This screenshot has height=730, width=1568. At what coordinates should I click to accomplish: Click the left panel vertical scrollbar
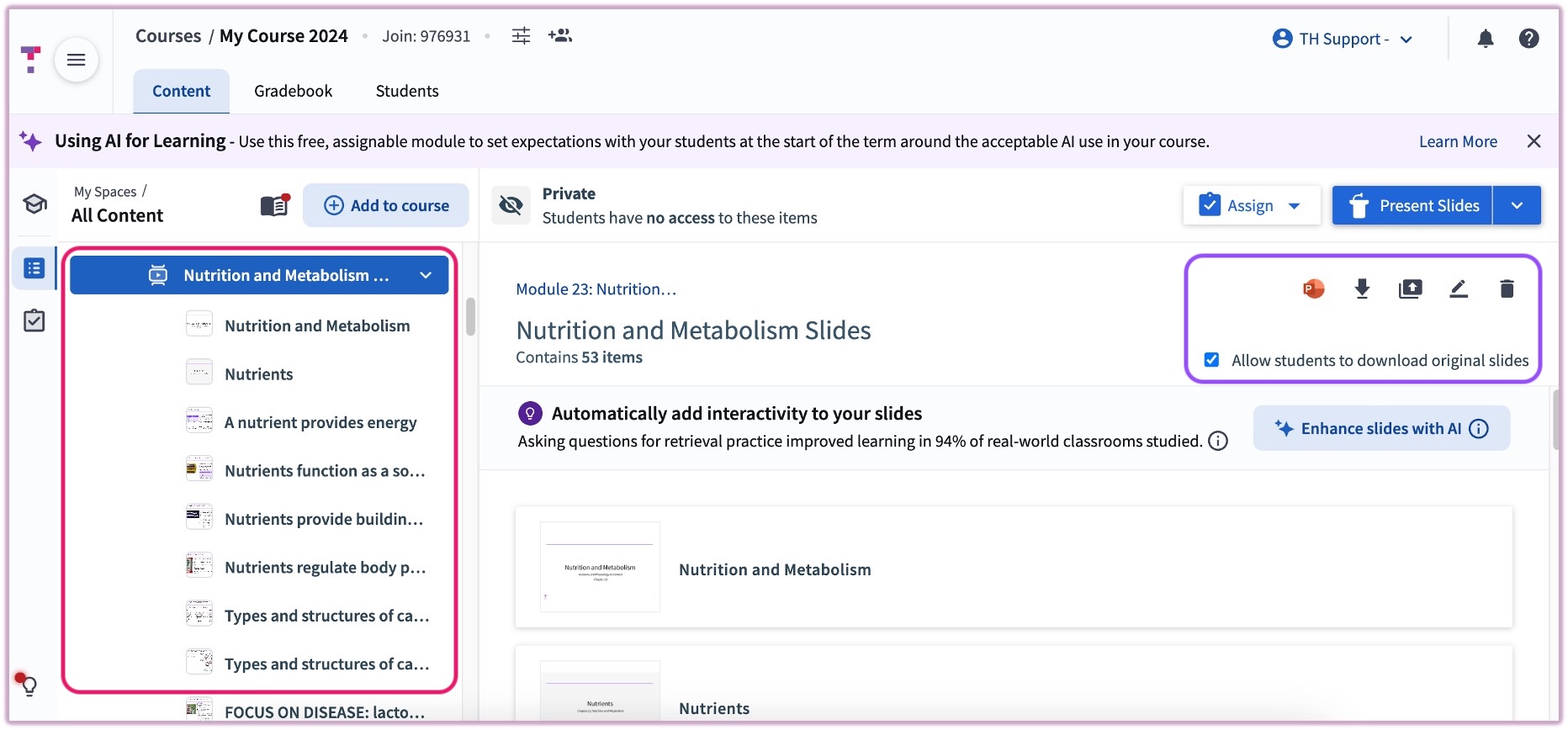[x=470, y=317]
